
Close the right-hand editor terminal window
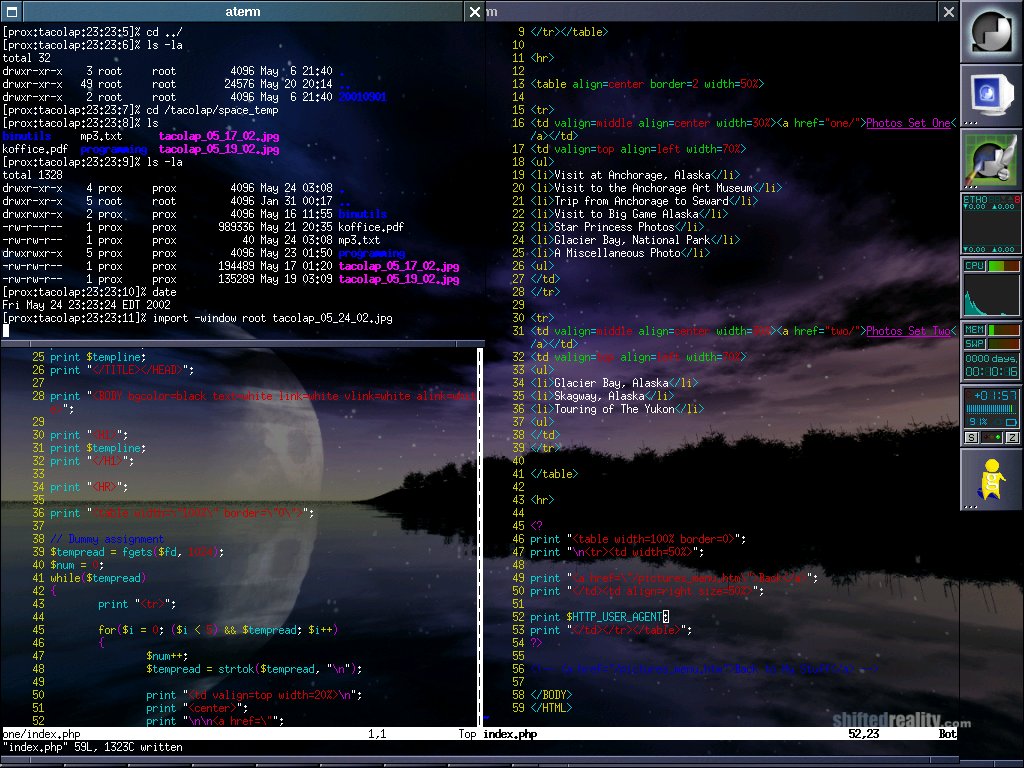point(949,11)
